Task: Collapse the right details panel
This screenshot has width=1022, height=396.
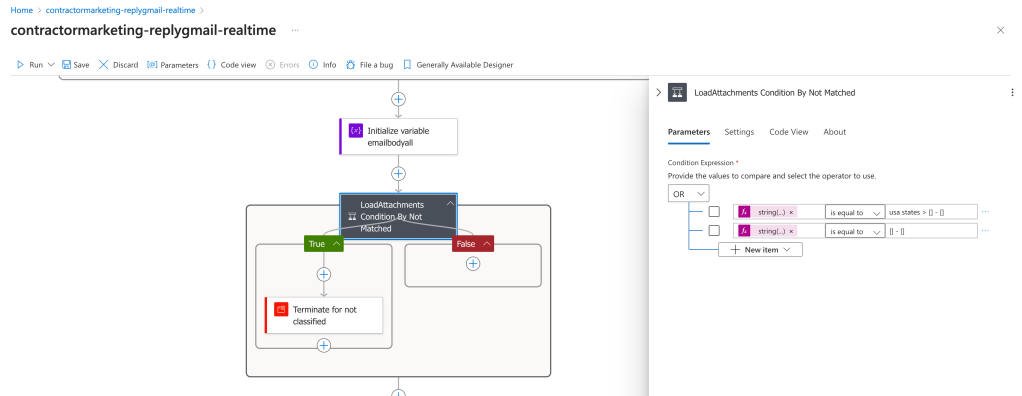Action: pyautogui.click(x=658, y=92)
